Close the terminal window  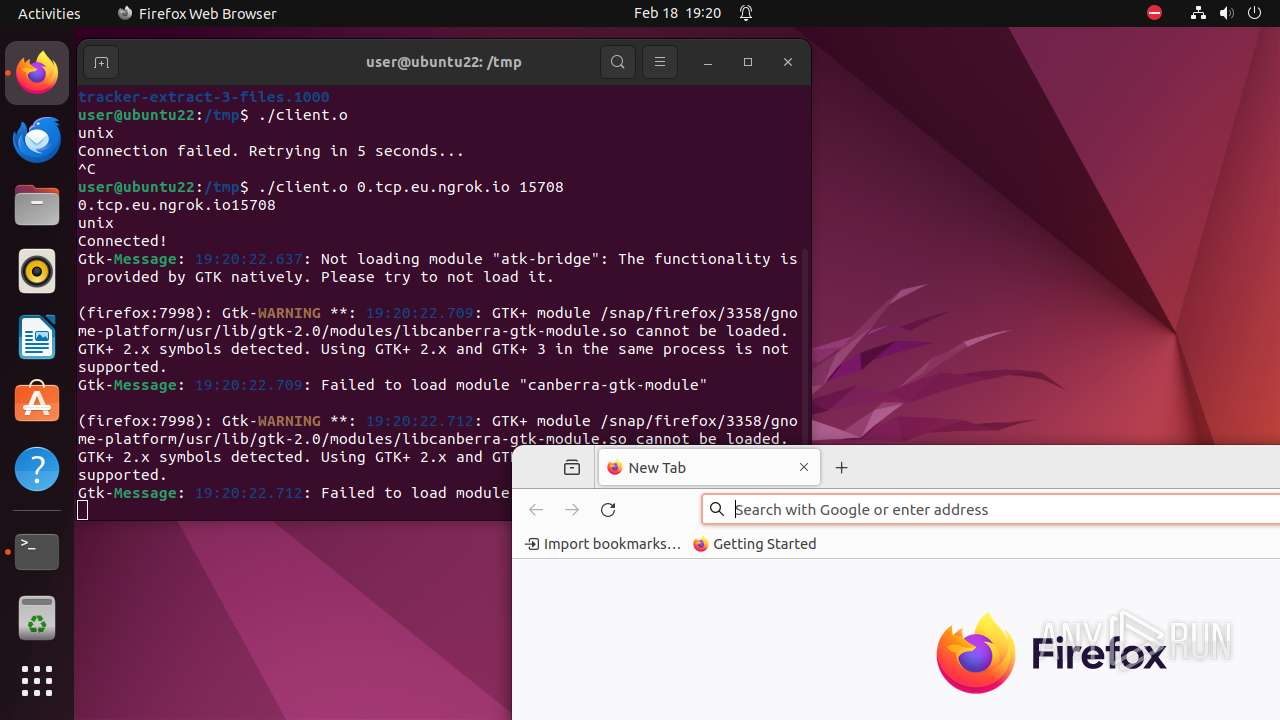(788, 62)
